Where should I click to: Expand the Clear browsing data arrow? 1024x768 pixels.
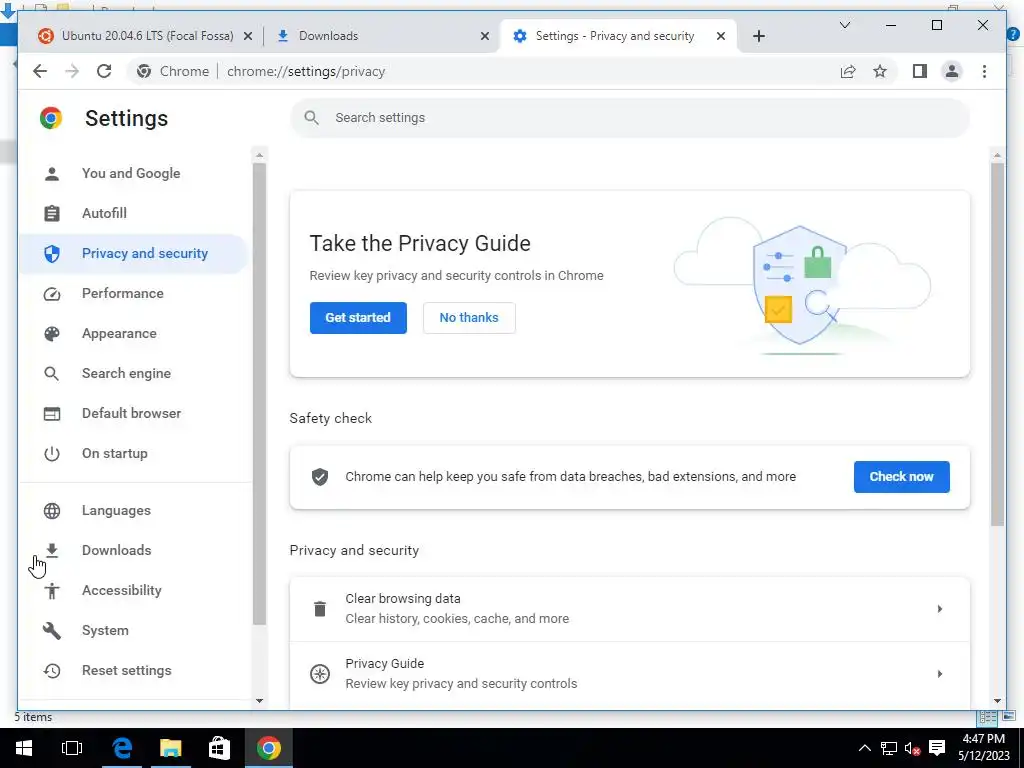pos(939,609)
